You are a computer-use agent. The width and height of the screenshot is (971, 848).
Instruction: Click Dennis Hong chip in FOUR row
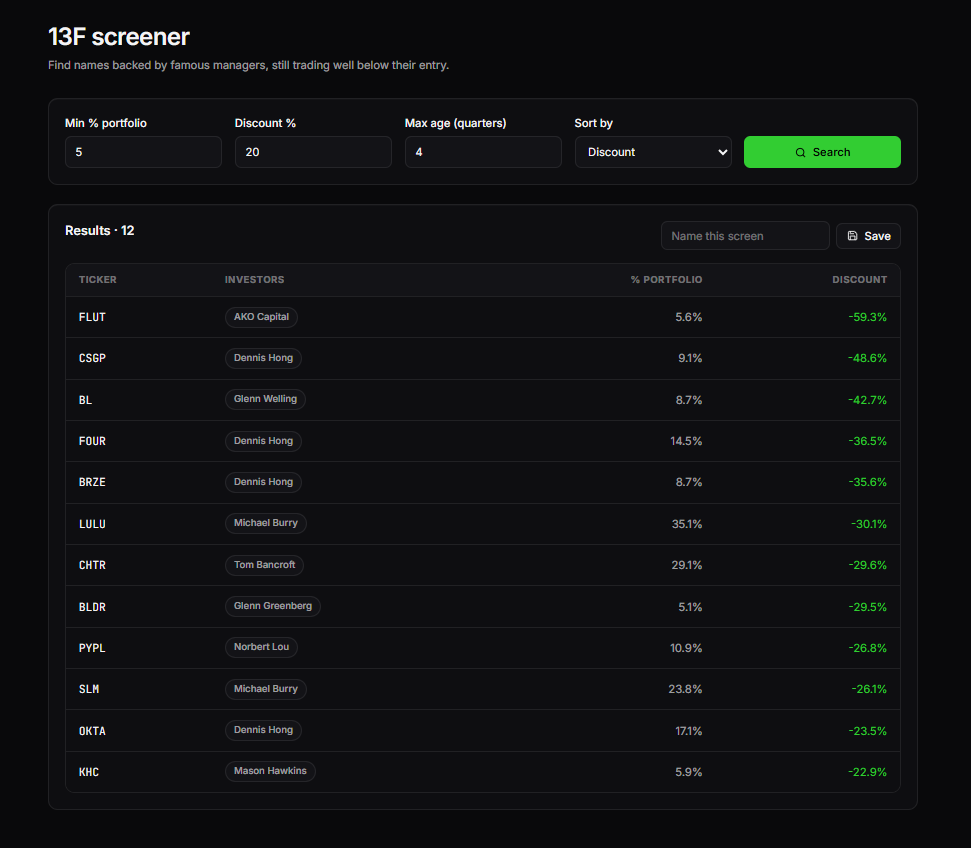click(263, 440)
